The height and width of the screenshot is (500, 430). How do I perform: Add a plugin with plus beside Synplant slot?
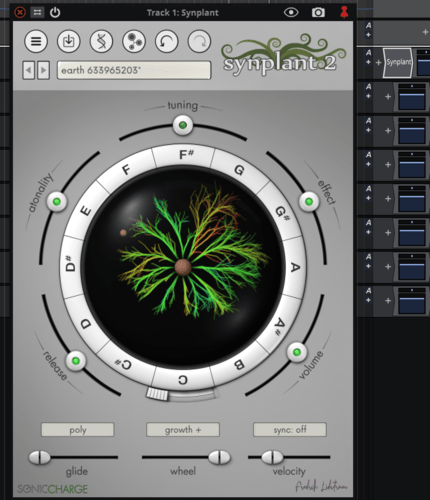coord(378,62)
